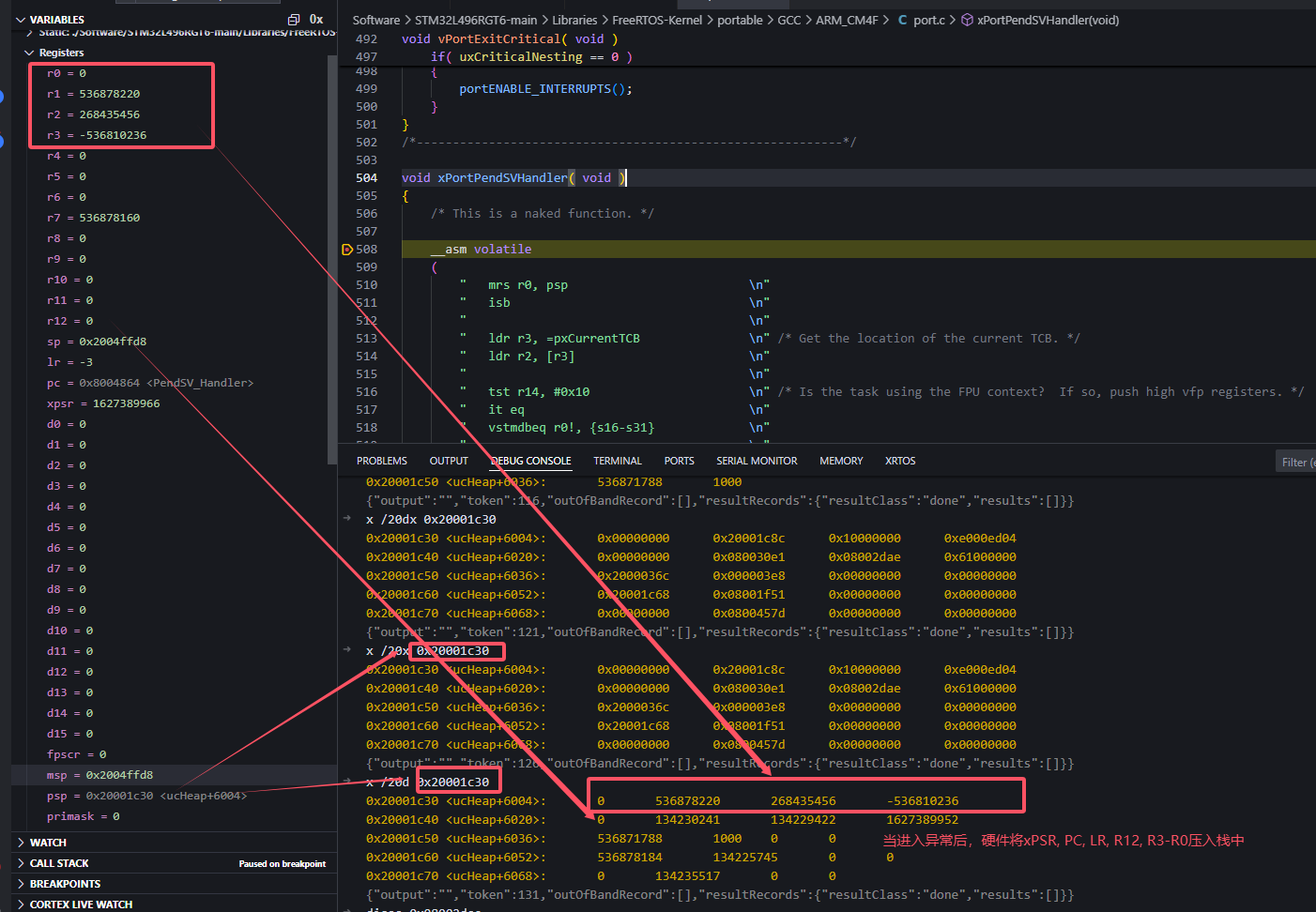
Task: Open the PORTS tab
Action: click(x=680, y=461)
